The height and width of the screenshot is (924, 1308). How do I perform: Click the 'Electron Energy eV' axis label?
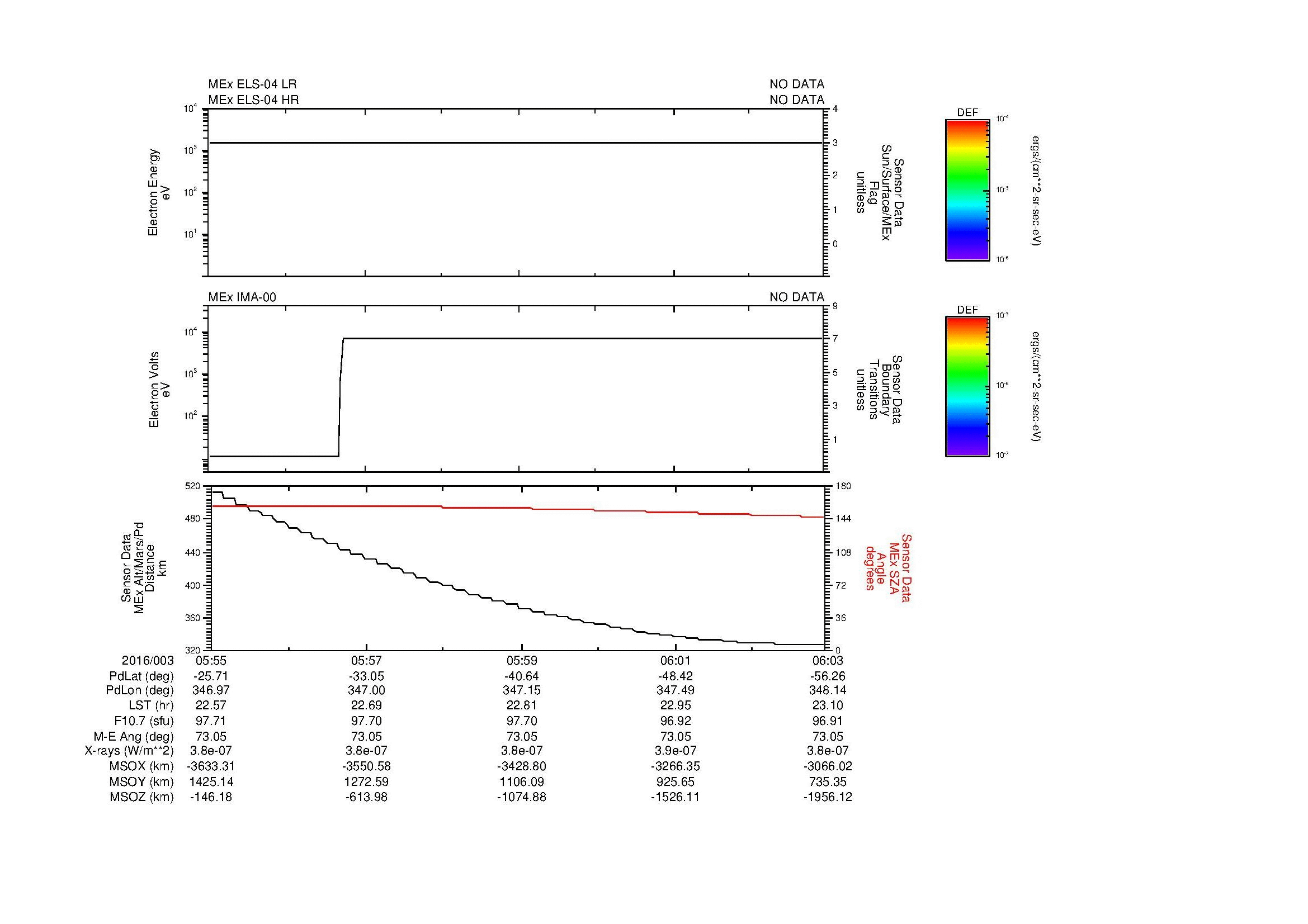pyautogui.click(x=159, y=192)
